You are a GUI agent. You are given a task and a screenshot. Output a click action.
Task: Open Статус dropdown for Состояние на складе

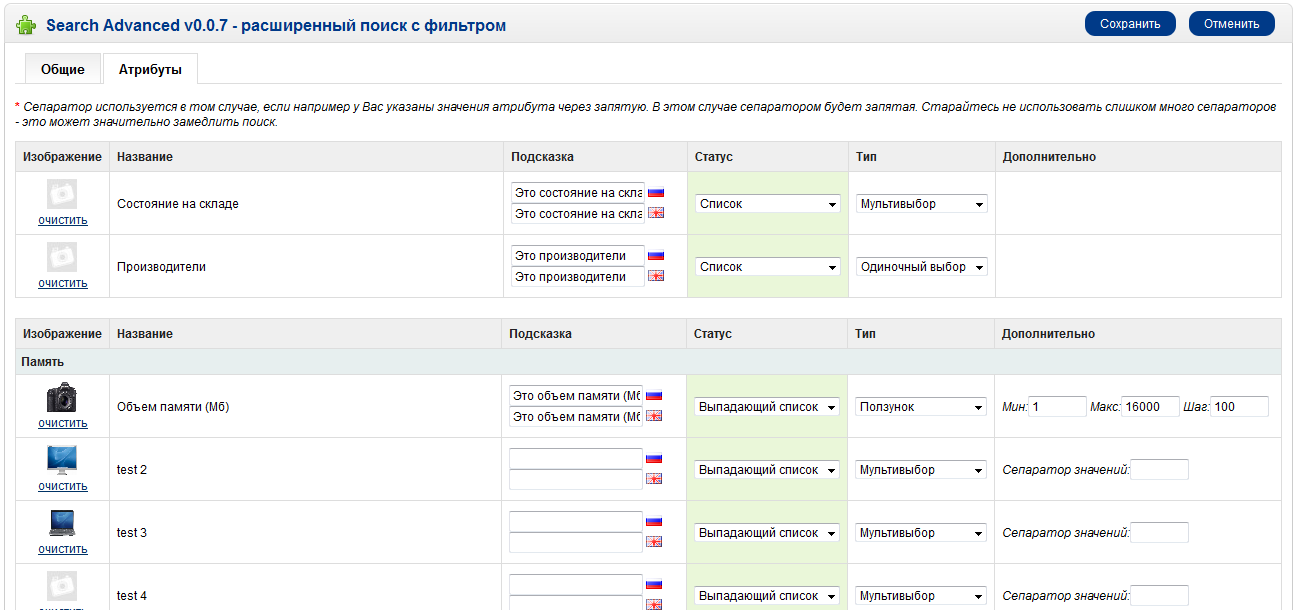(767, 204)
